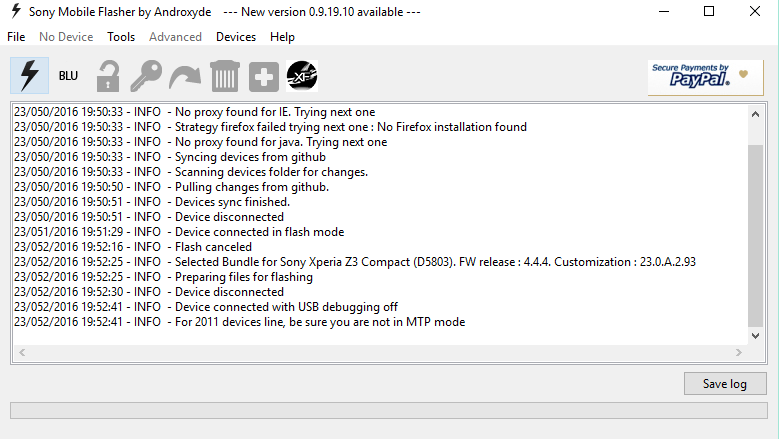
Task: Click the trash can toolbar icon
Action: point(225,76)
